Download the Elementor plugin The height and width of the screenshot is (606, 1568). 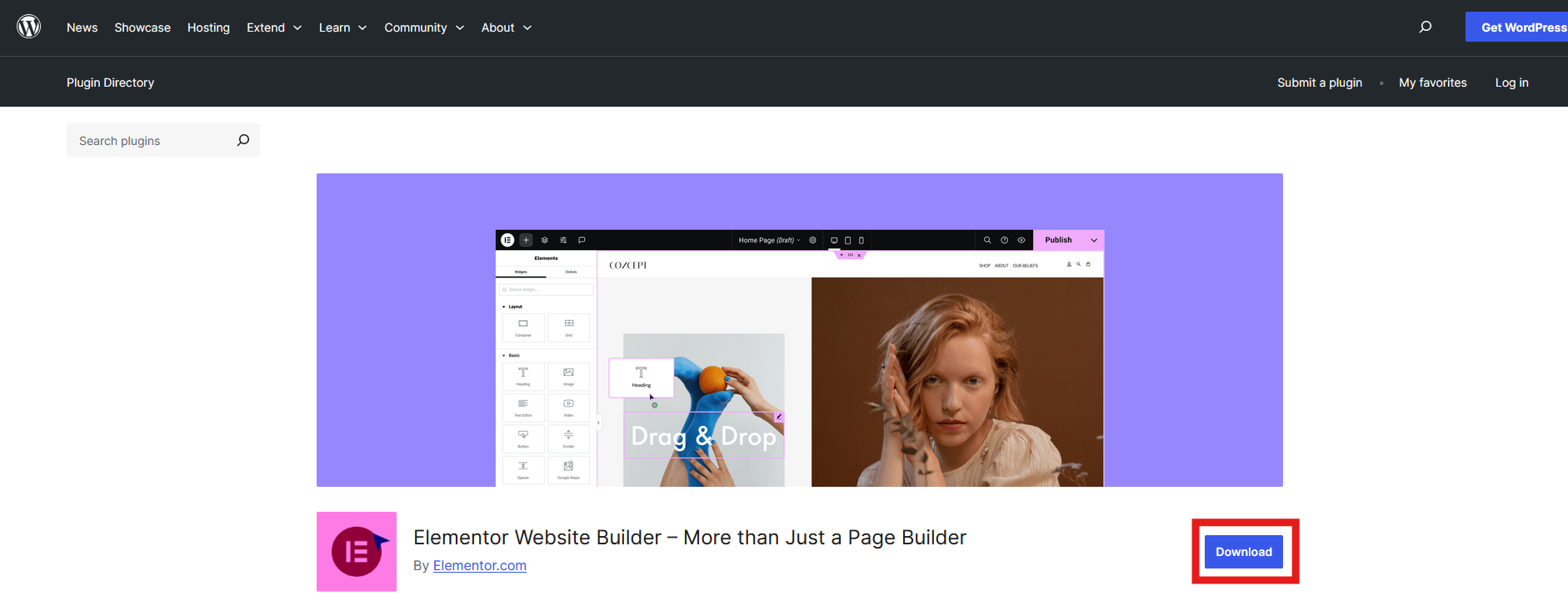point(1244,552)
